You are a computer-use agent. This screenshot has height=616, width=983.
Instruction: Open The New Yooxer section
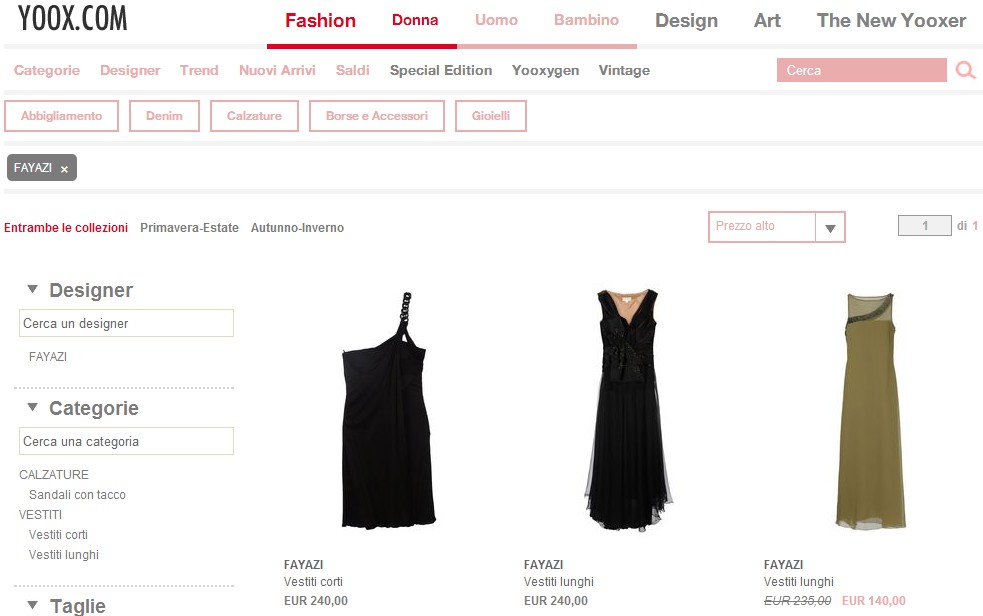(x=891, y=21)
